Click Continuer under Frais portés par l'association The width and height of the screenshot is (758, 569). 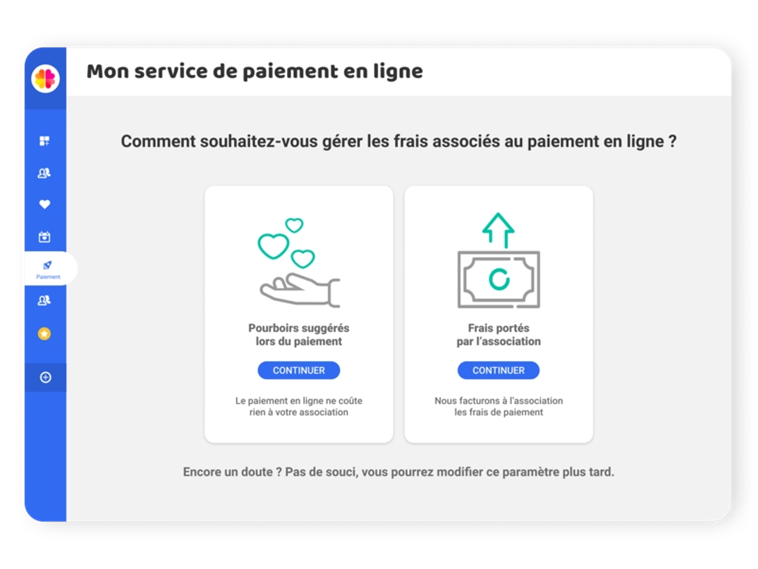coord(498,370)
